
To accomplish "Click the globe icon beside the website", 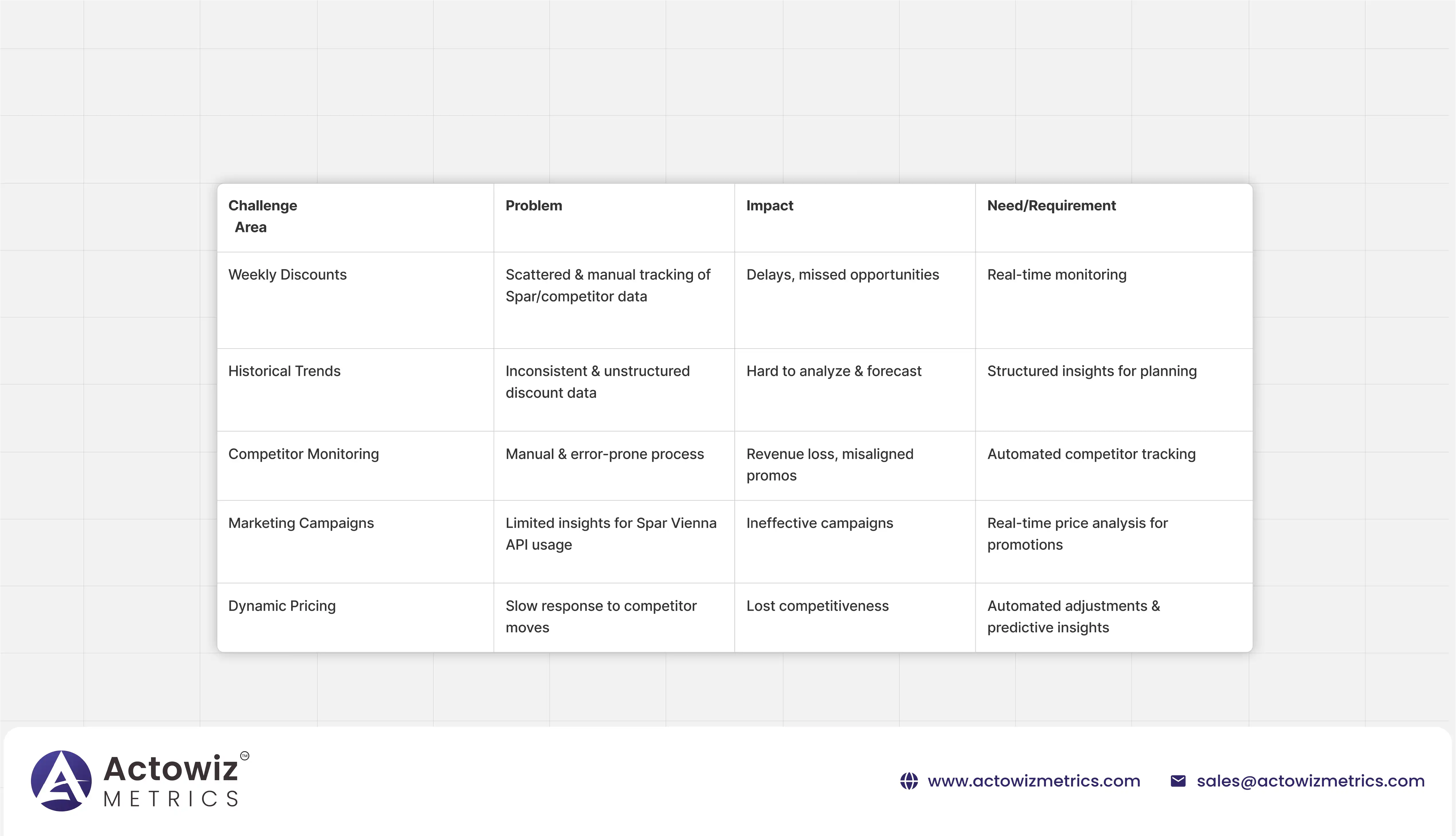I will click(x=909, y=781).
